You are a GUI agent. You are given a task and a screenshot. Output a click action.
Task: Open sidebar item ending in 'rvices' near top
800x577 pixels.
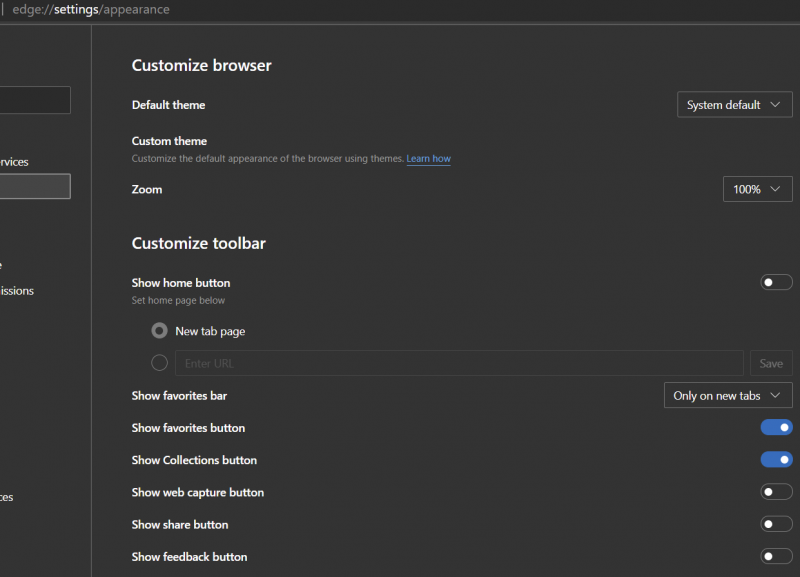pyautogui.click(x=14, y=162)
